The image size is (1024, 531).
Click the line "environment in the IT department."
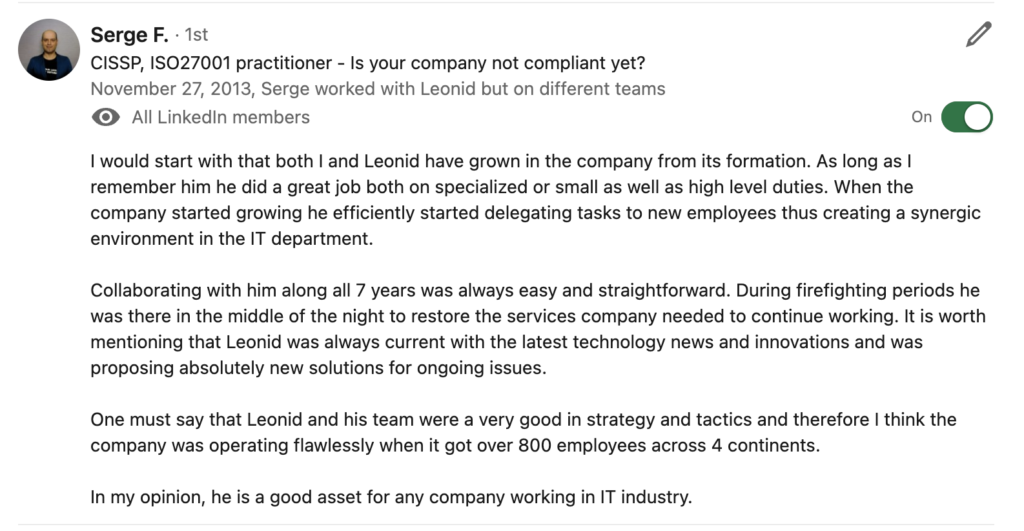pos(232,239)
